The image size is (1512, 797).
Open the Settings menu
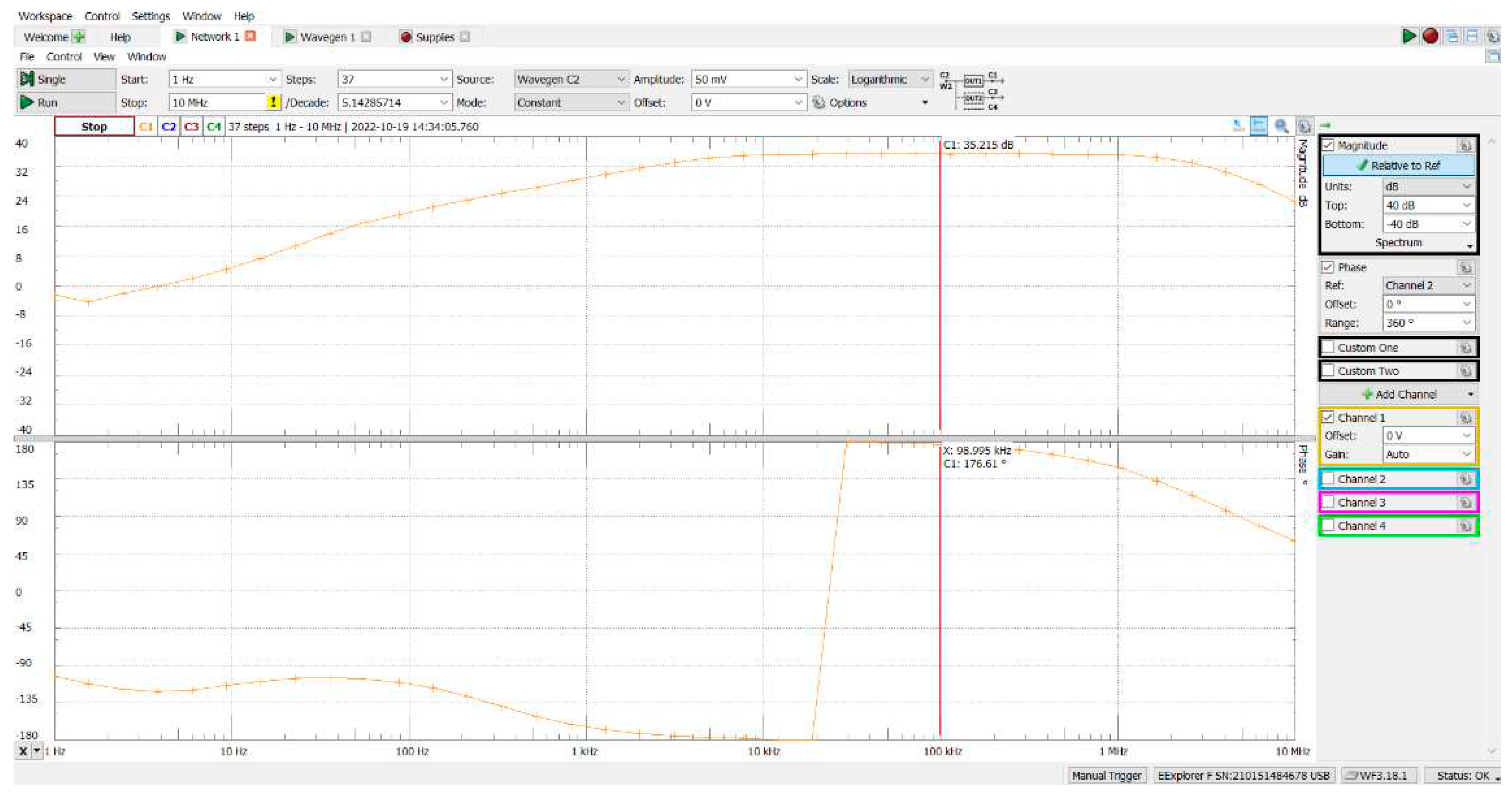click(150, 16)
